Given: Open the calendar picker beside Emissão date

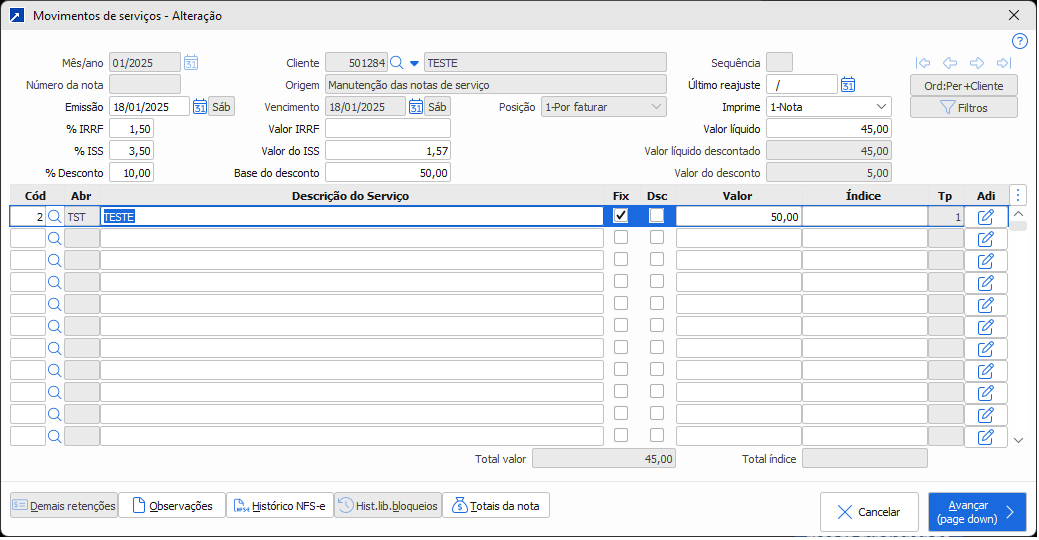Looking at the screenshot, I should [x=199, y=107].
